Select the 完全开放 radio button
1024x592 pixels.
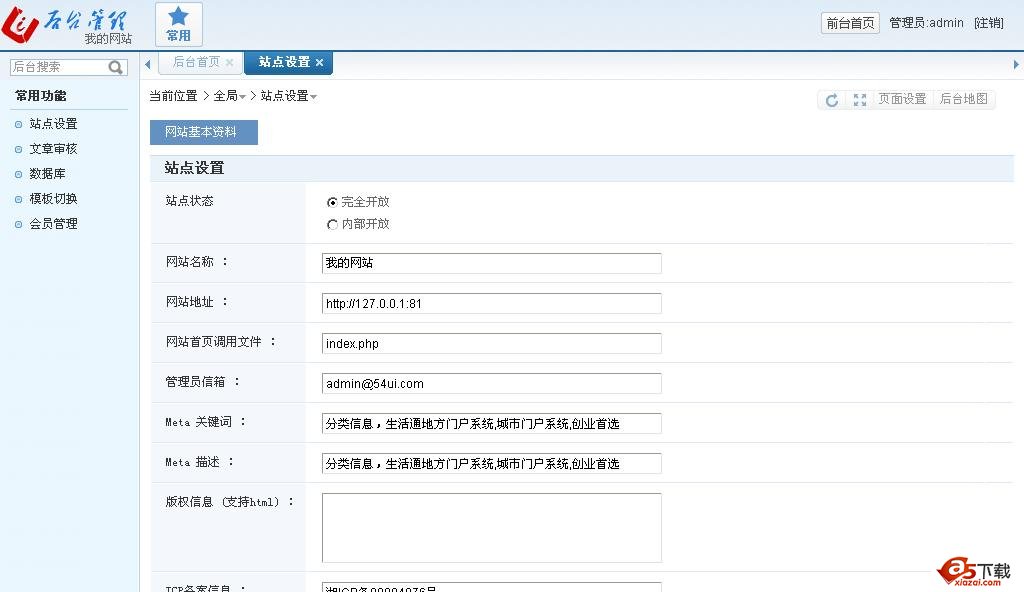tap(333, 202)
